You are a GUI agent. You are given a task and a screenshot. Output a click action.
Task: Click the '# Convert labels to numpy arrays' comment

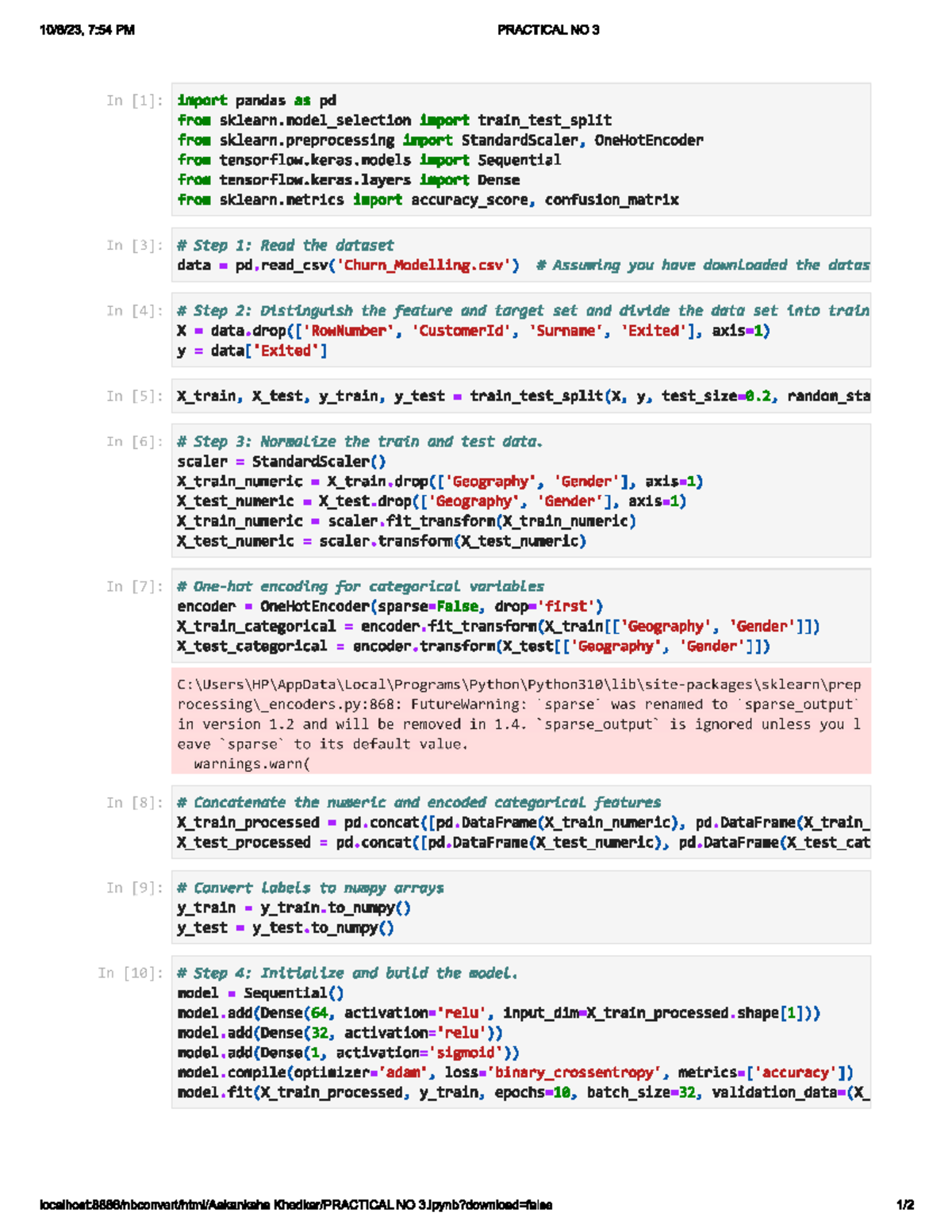(x=310, y=888)
